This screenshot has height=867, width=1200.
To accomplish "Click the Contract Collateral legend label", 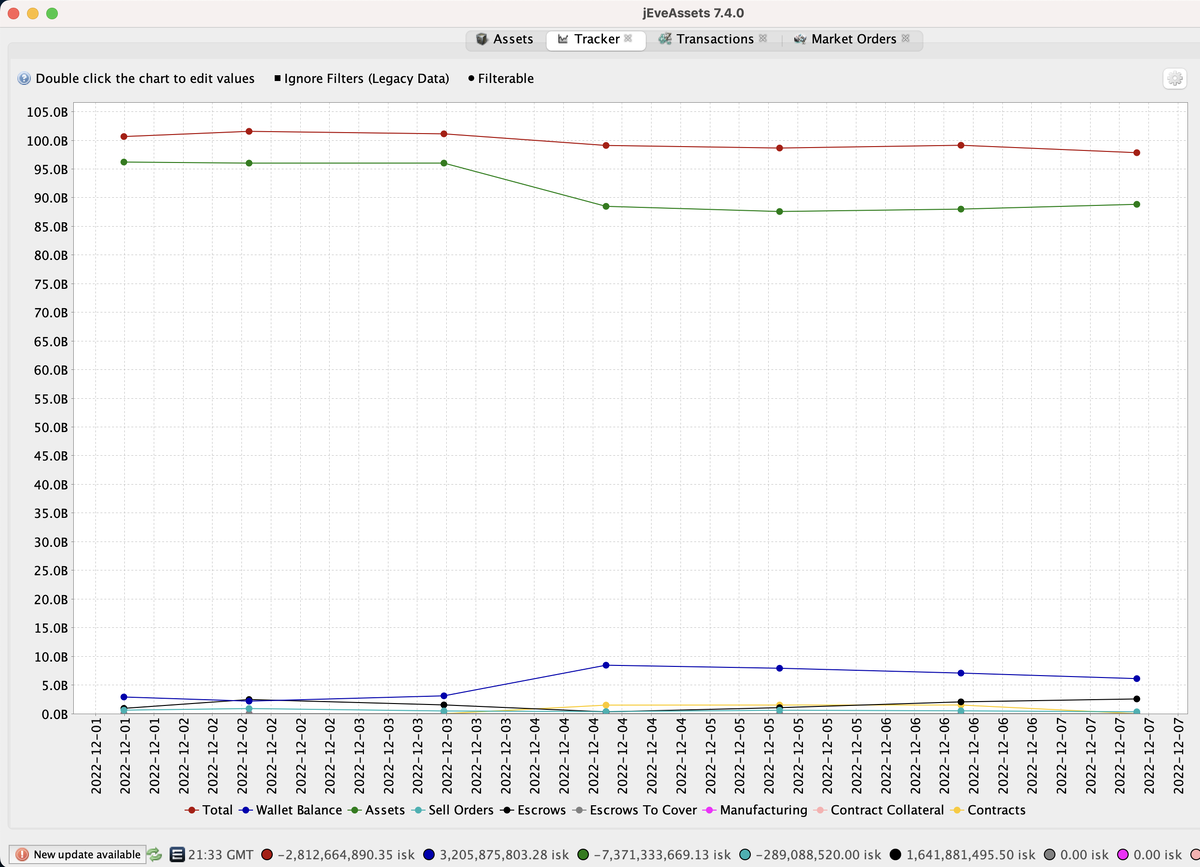I will pos(887,810).
